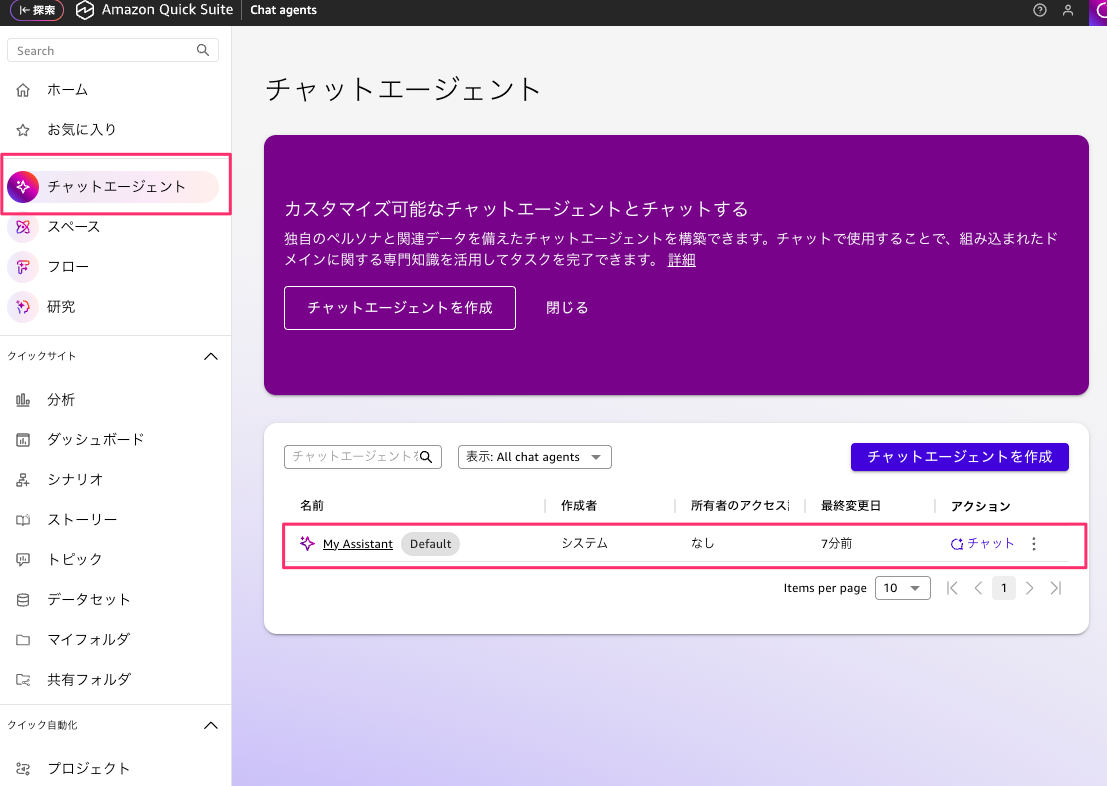Open スペース from the sidebar
The width and height of the screenshot is (1107, 786).
coord(73,227)
